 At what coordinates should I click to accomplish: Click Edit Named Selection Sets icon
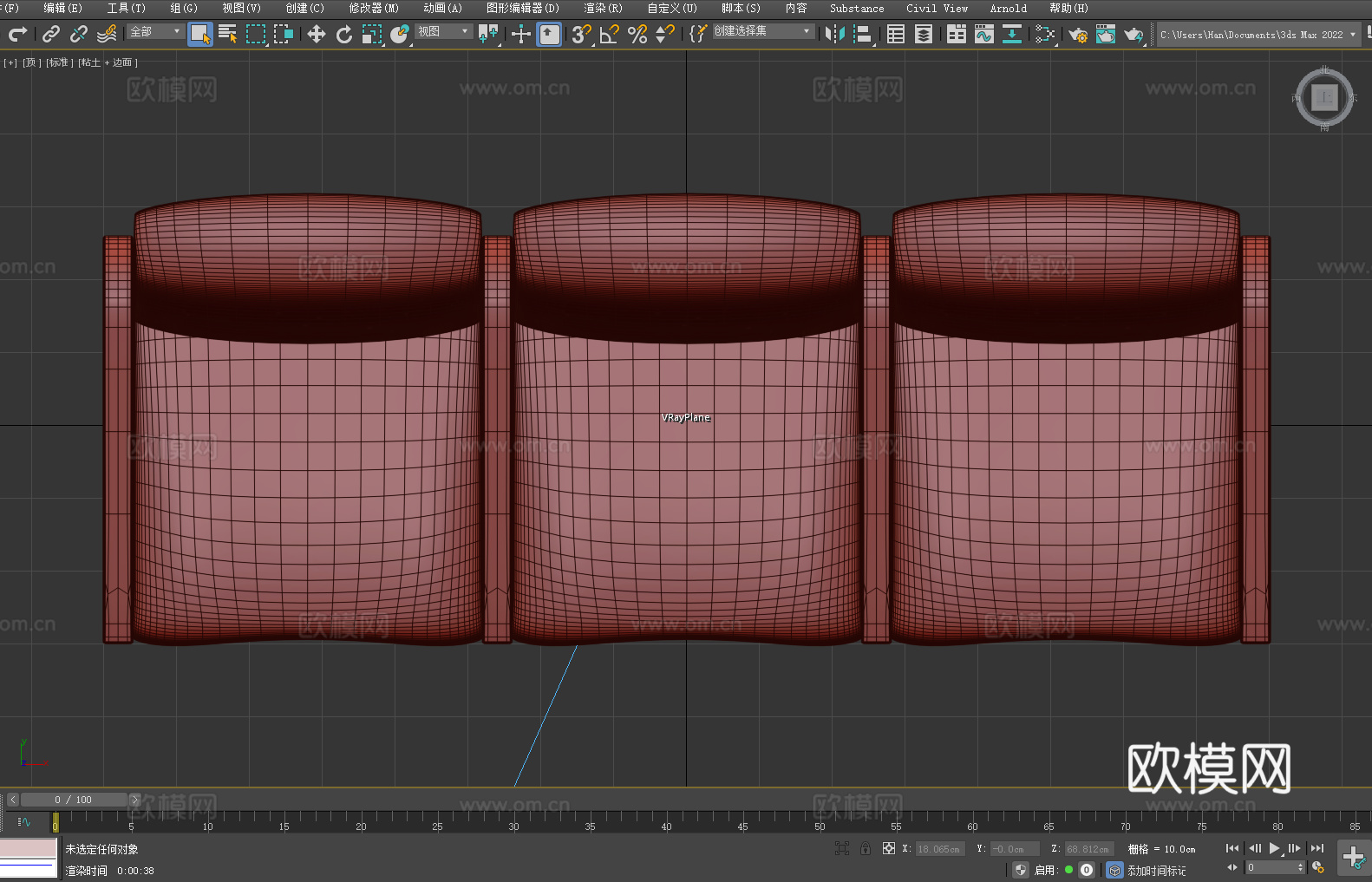click(x=698, y=34)
